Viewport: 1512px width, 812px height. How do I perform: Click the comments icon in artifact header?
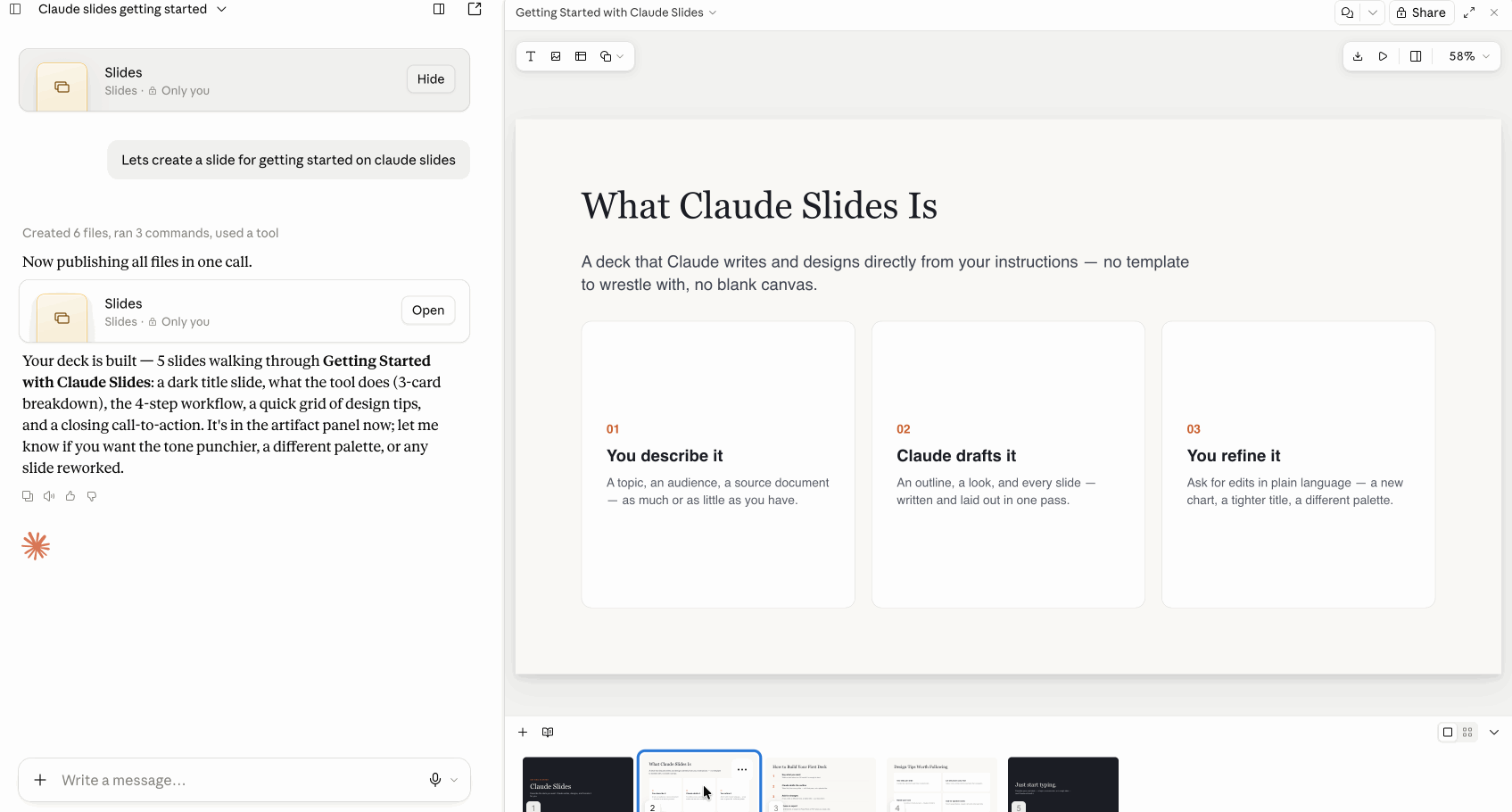(x=1347, y=12)
